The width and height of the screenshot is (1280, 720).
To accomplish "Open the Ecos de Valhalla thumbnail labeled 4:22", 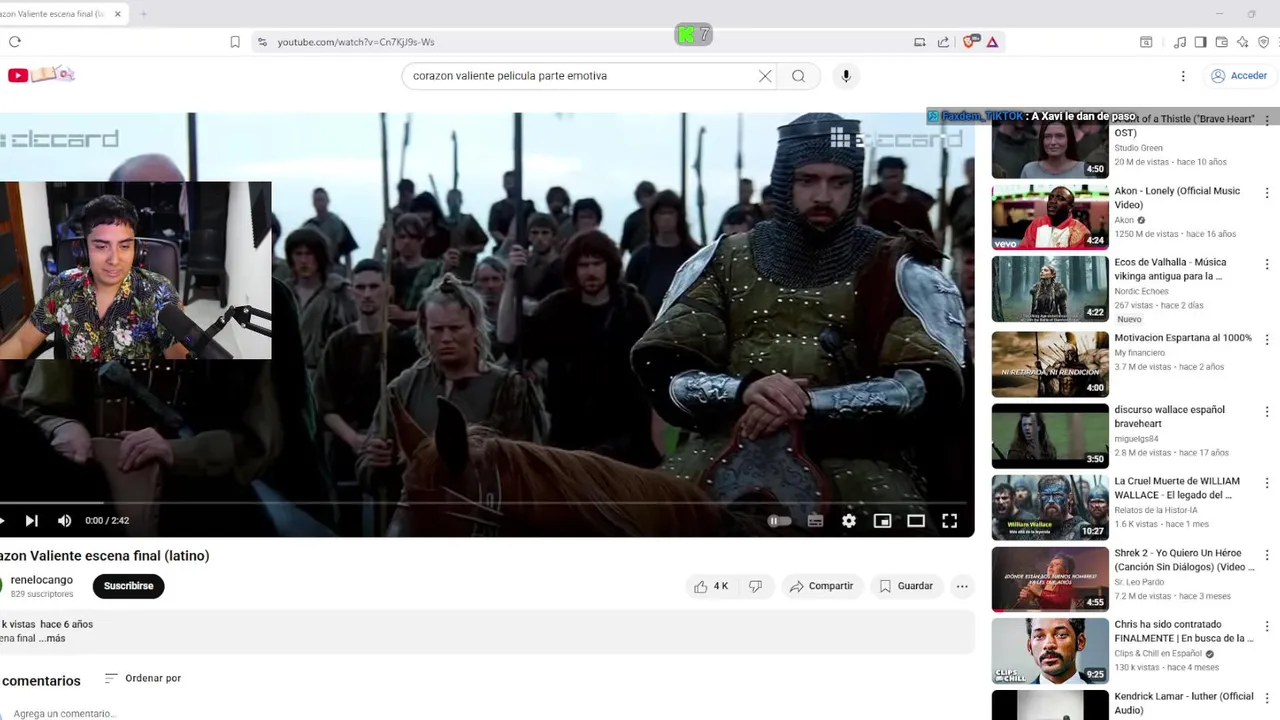I will pyautogui.click(x=1050, y=289).
